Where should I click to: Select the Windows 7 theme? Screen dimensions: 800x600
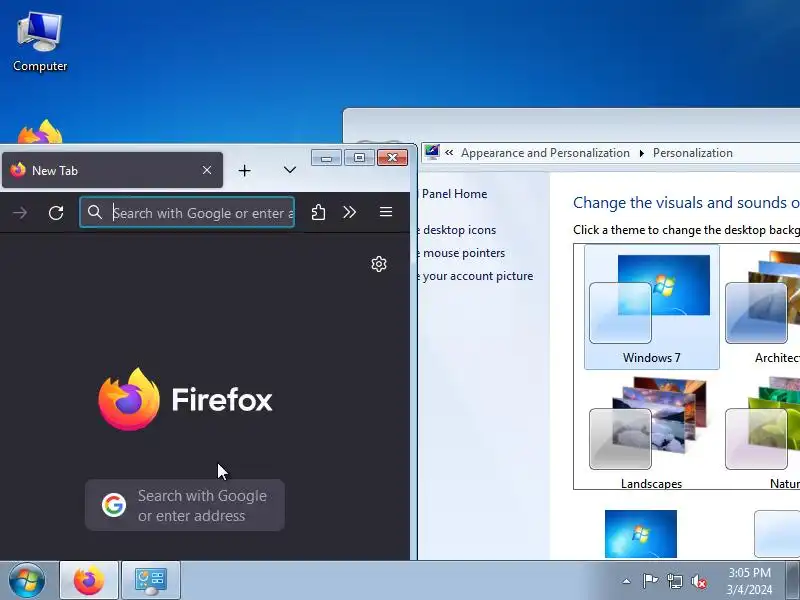652,307
